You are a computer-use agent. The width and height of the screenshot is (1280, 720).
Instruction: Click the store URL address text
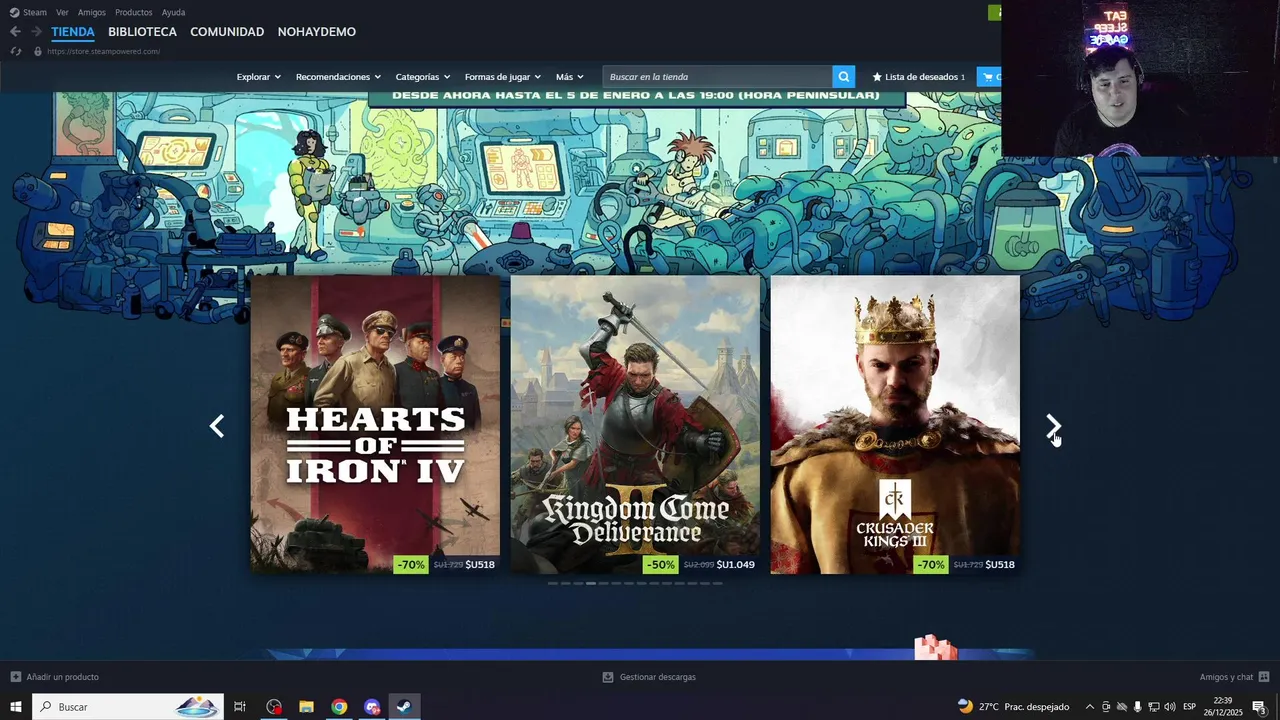point(103,51)
